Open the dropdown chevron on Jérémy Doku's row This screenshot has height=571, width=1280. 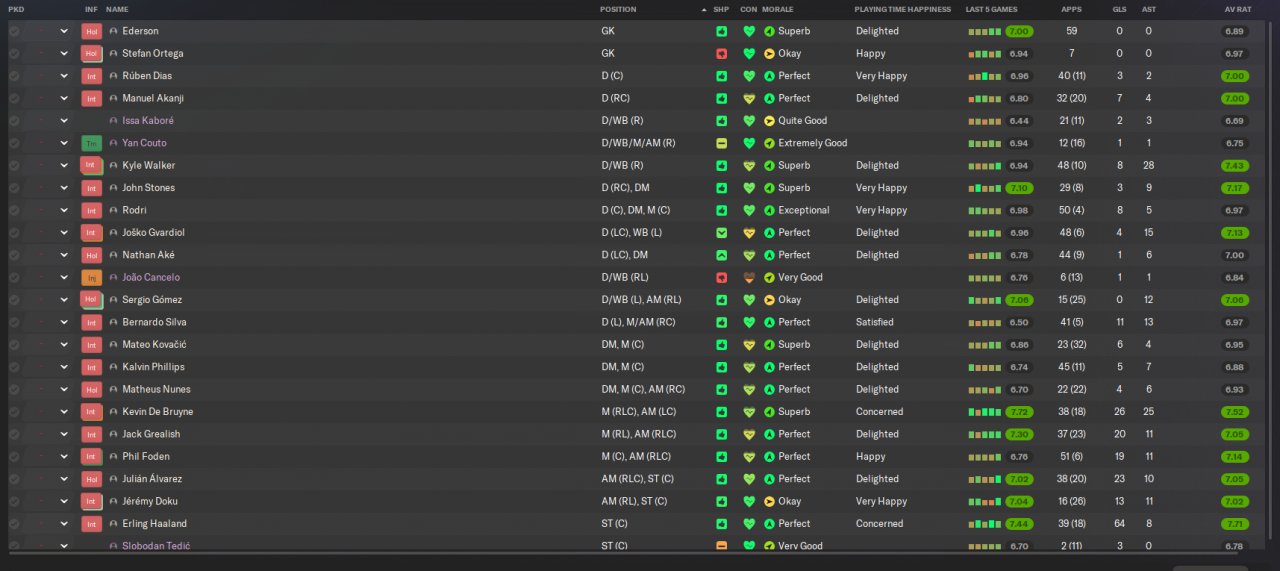pos(64,501)
